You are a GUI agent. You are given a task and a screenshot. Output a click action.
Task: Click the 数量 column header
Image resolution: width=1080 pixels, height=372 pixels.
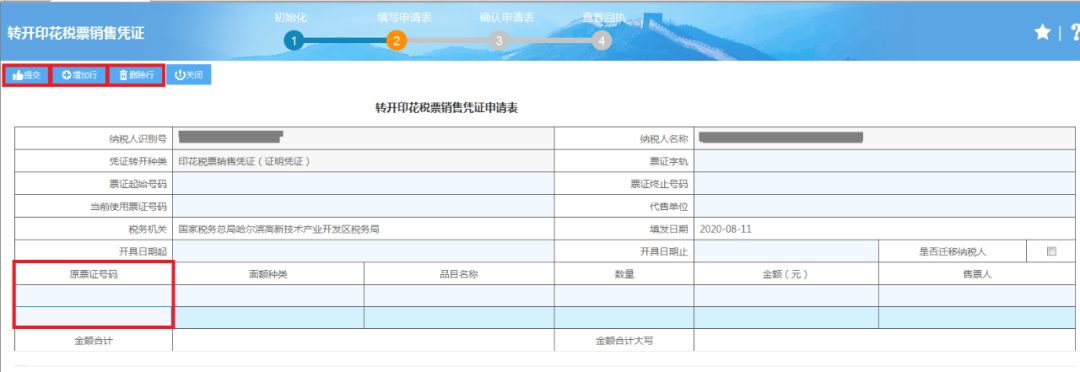(624, 273)
